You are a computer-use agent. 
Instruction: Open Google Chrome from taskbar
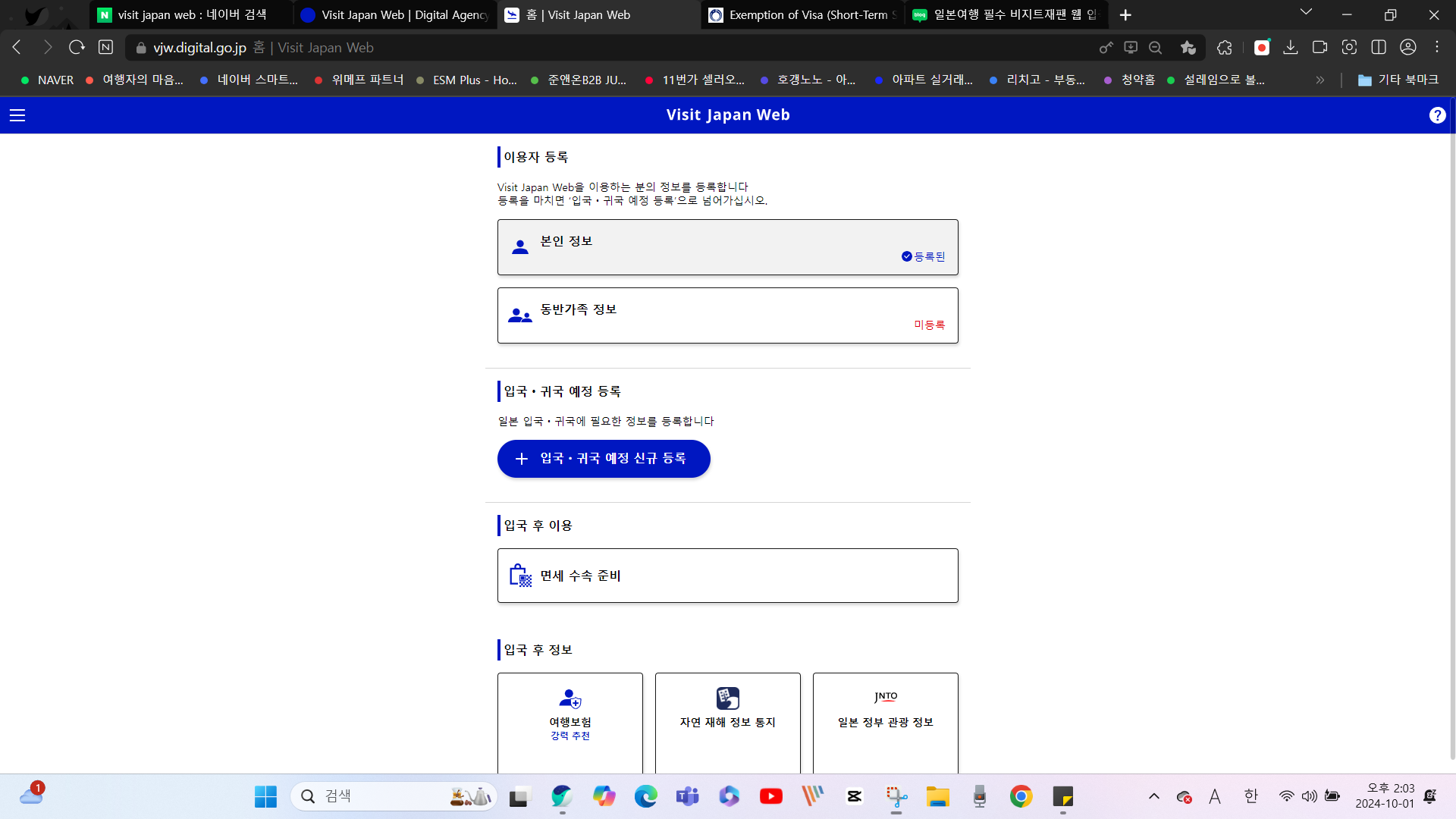click(x=1021, y=796)
